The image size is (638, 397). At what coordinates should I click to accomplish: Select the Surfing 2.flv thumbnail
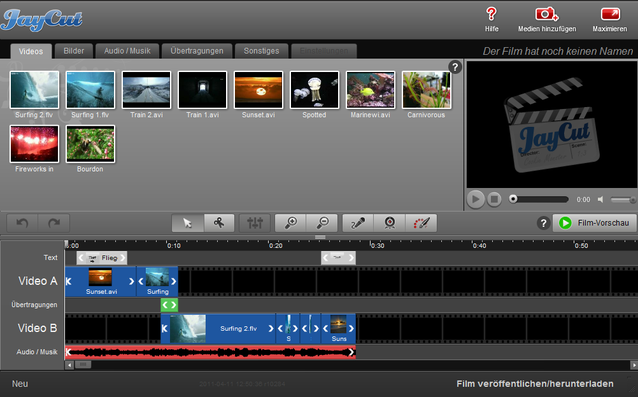coord(34,90)
